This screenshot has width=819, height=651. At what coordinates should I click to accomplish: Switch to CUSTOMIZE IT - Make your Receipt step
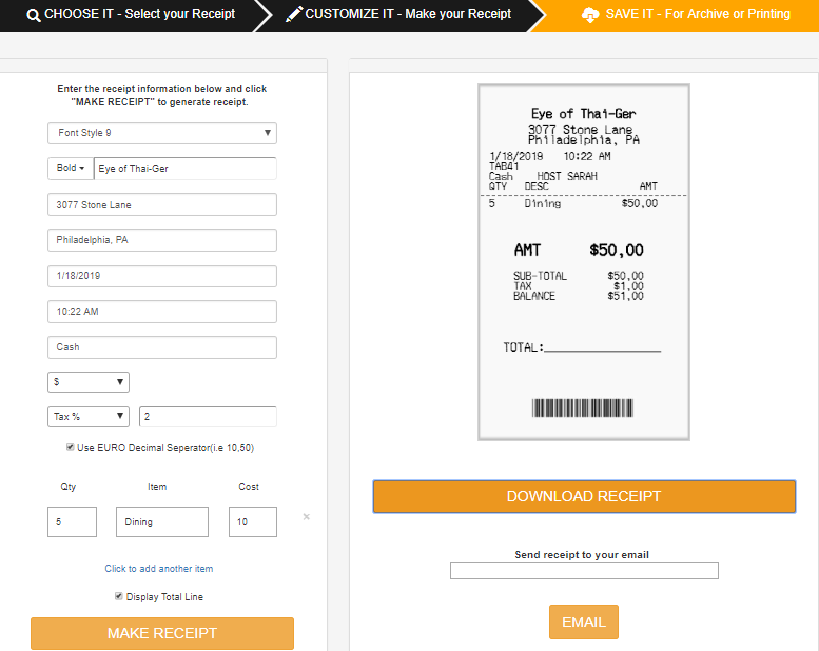point(399,14)
